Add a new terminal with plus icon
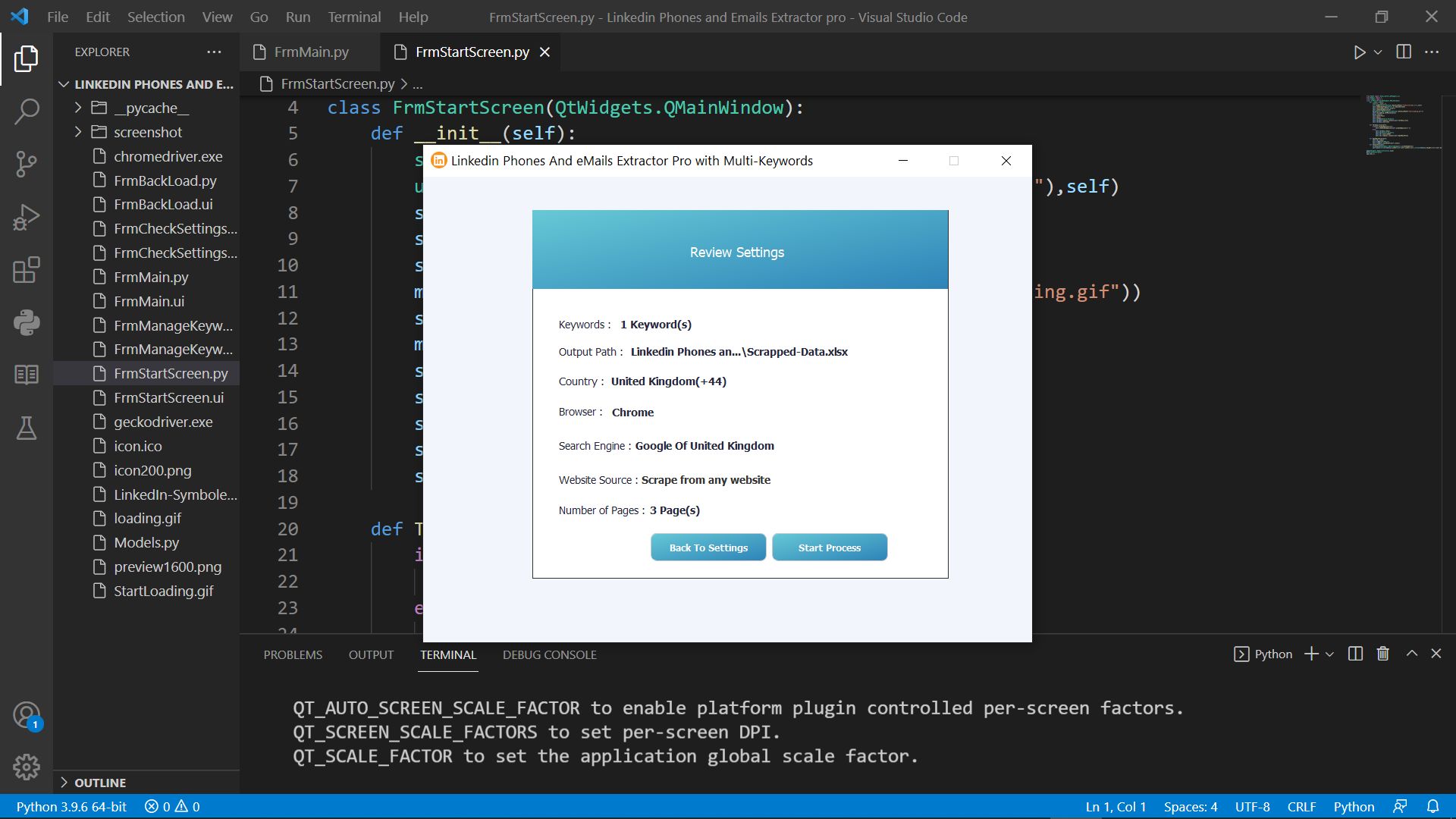Viewport: 1456px width, 819px height. click(1311, 654)
